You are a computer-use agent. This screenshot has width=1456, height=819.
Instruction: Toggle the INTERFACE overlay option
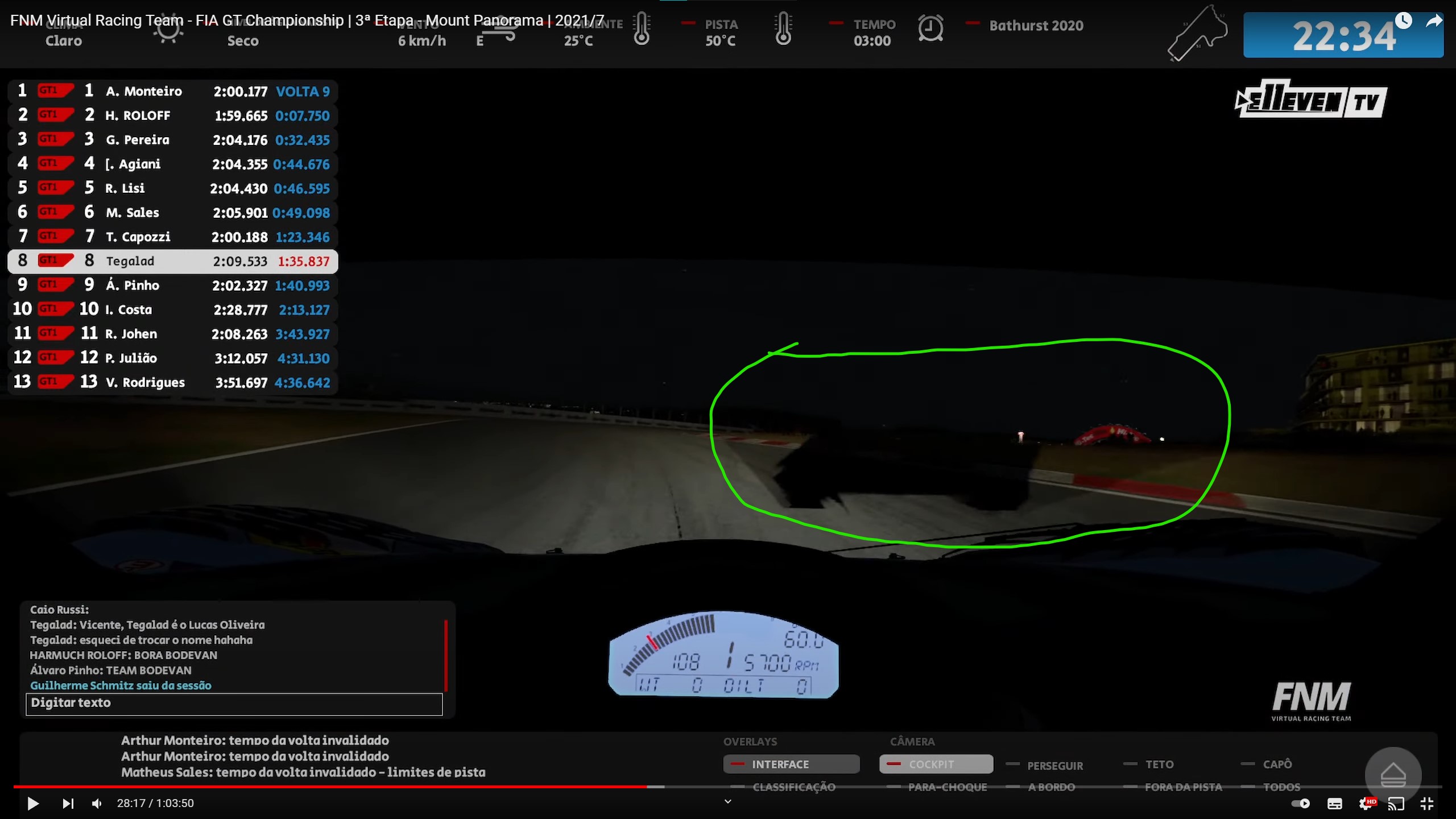791,764
